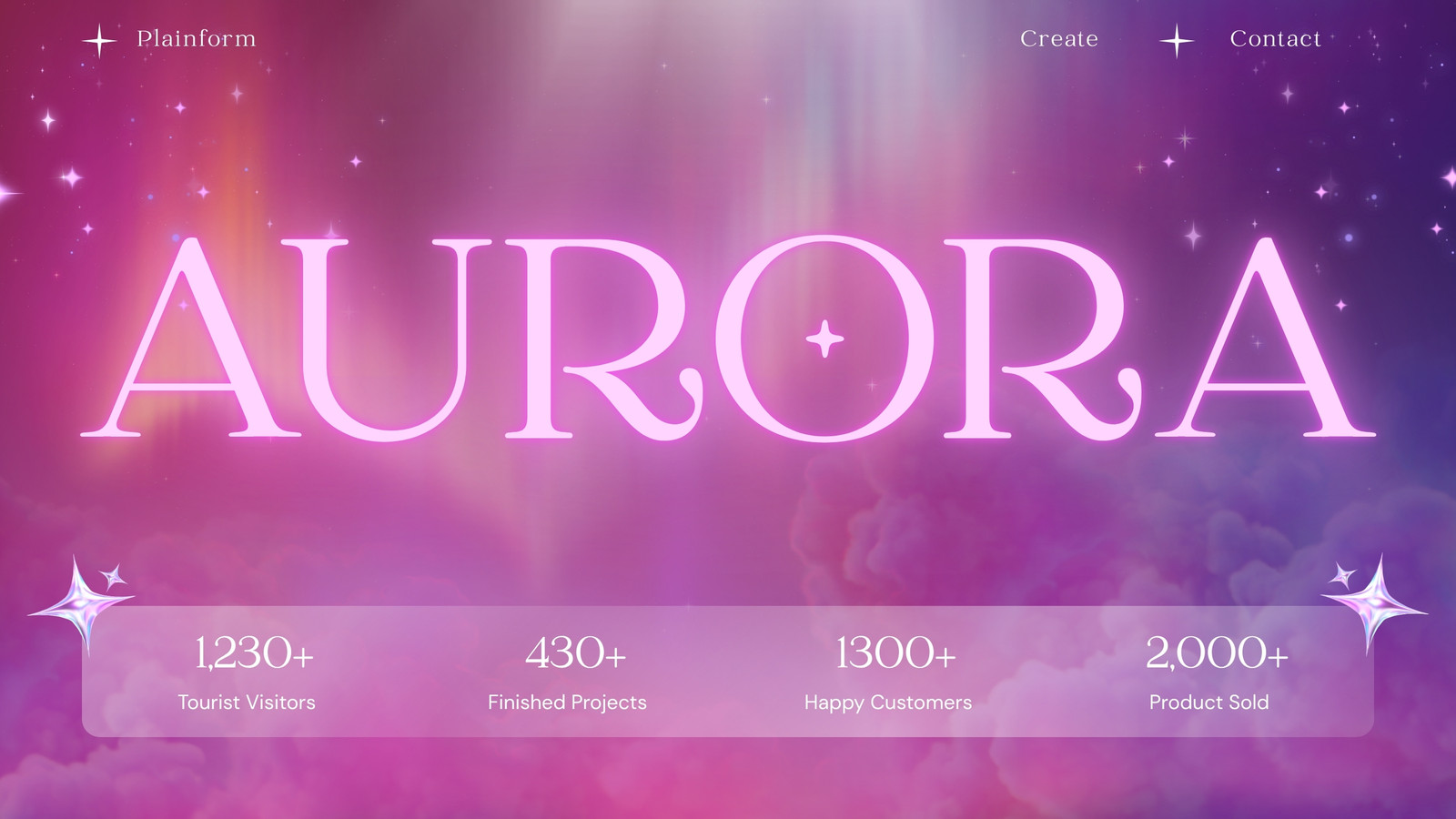Click the large holographic star at stats panel right corner
The width and height of the screenshot is (1456, 819).
tap(1375, 604)
